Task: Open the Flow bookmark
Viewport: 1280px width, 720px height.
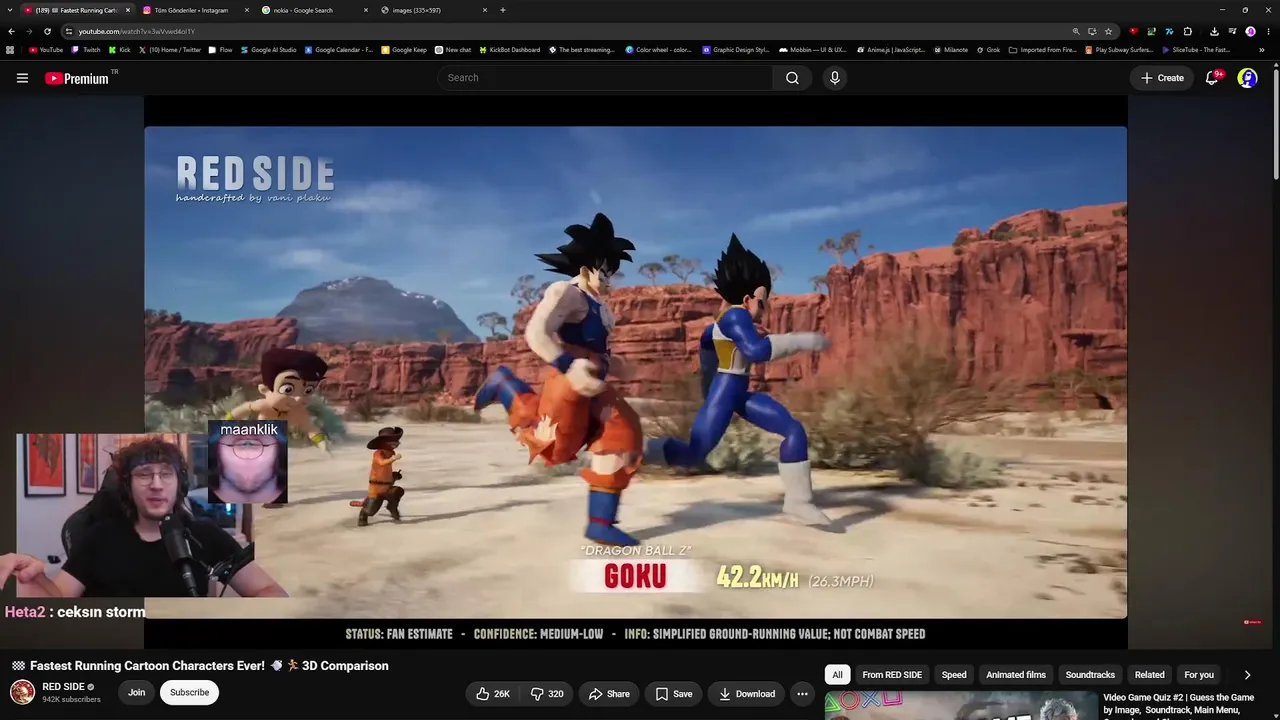Action: pos(221,50)
